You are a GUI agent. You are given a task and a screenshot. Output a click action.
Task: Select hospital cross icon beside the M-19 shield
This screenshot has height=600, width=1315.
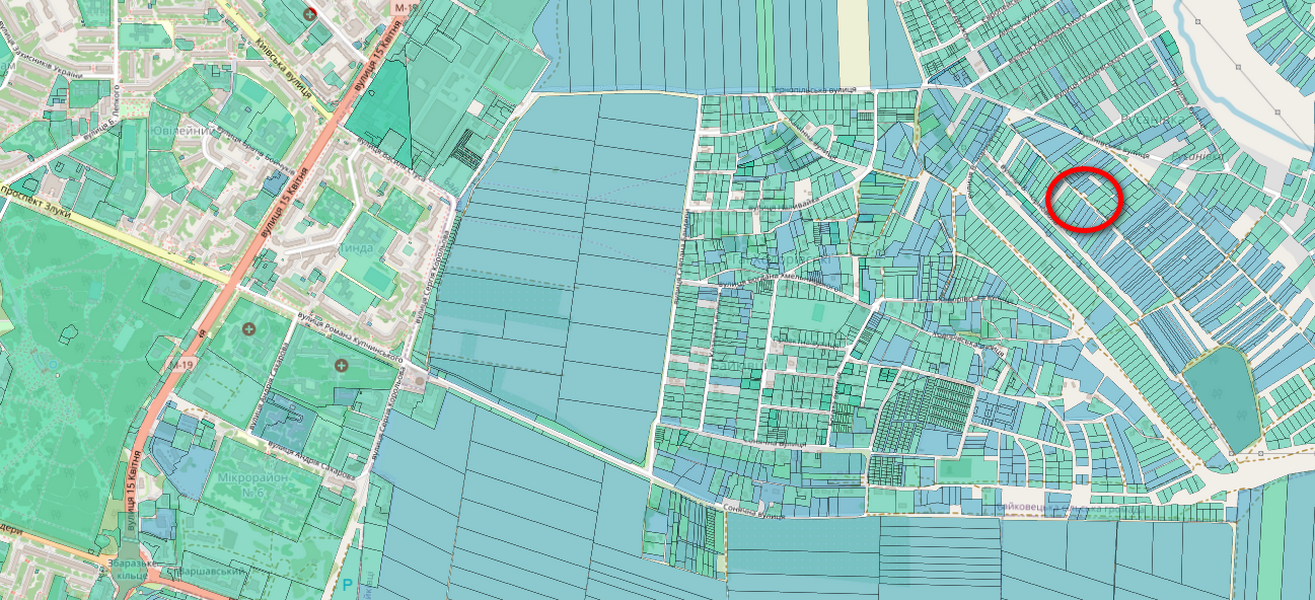coord(249,327)
